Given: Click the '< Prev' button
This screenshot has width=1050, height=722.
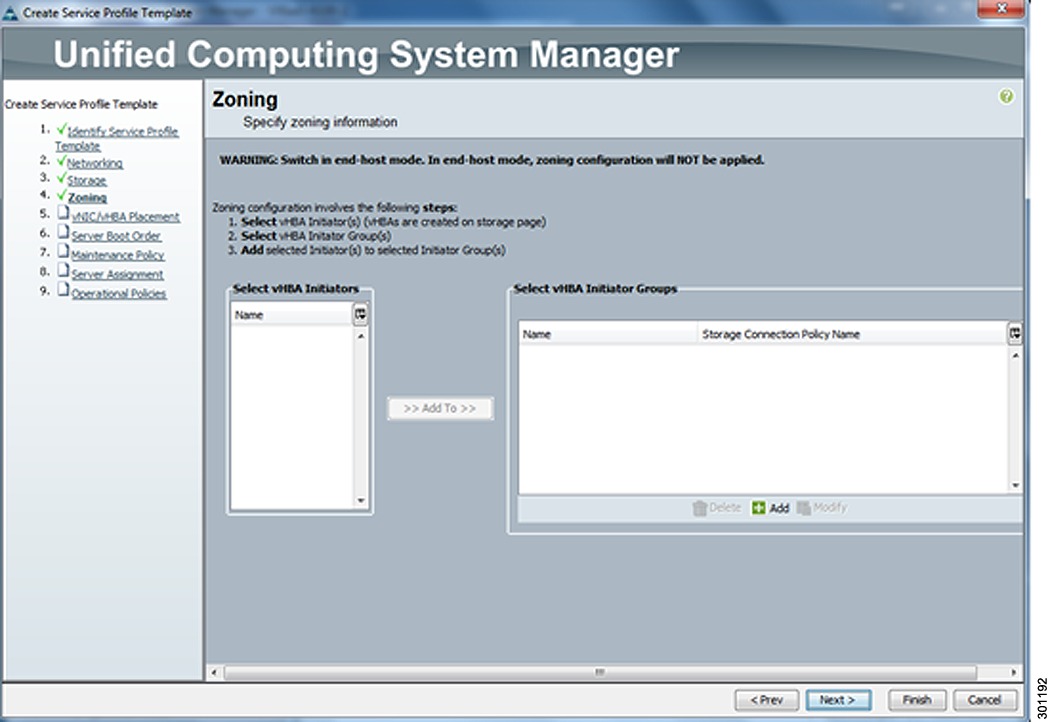Looking at the screenshot, I should pos(767,700).
